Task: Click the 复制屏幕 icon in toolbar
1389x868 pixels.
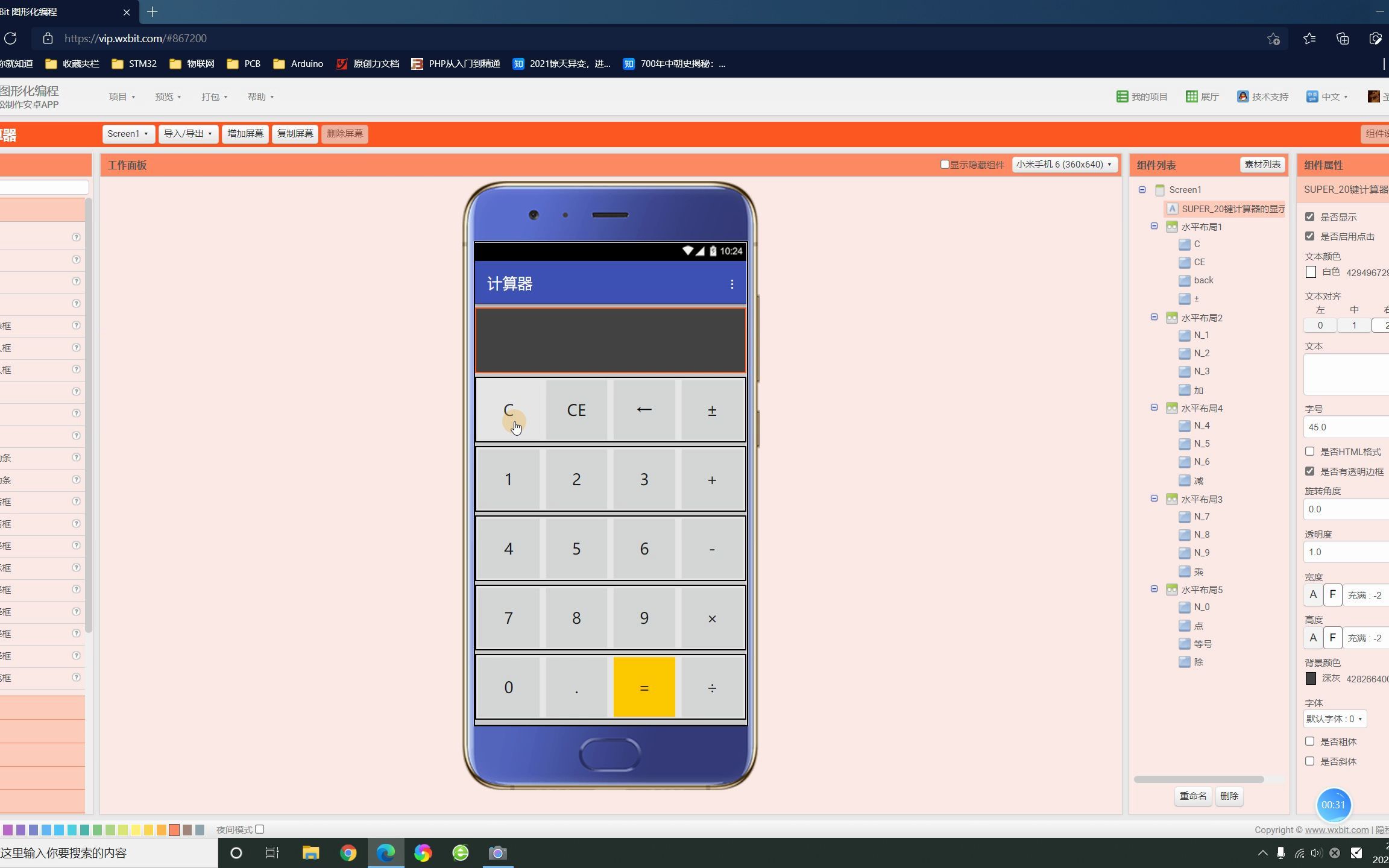Action: click(295, 133)
